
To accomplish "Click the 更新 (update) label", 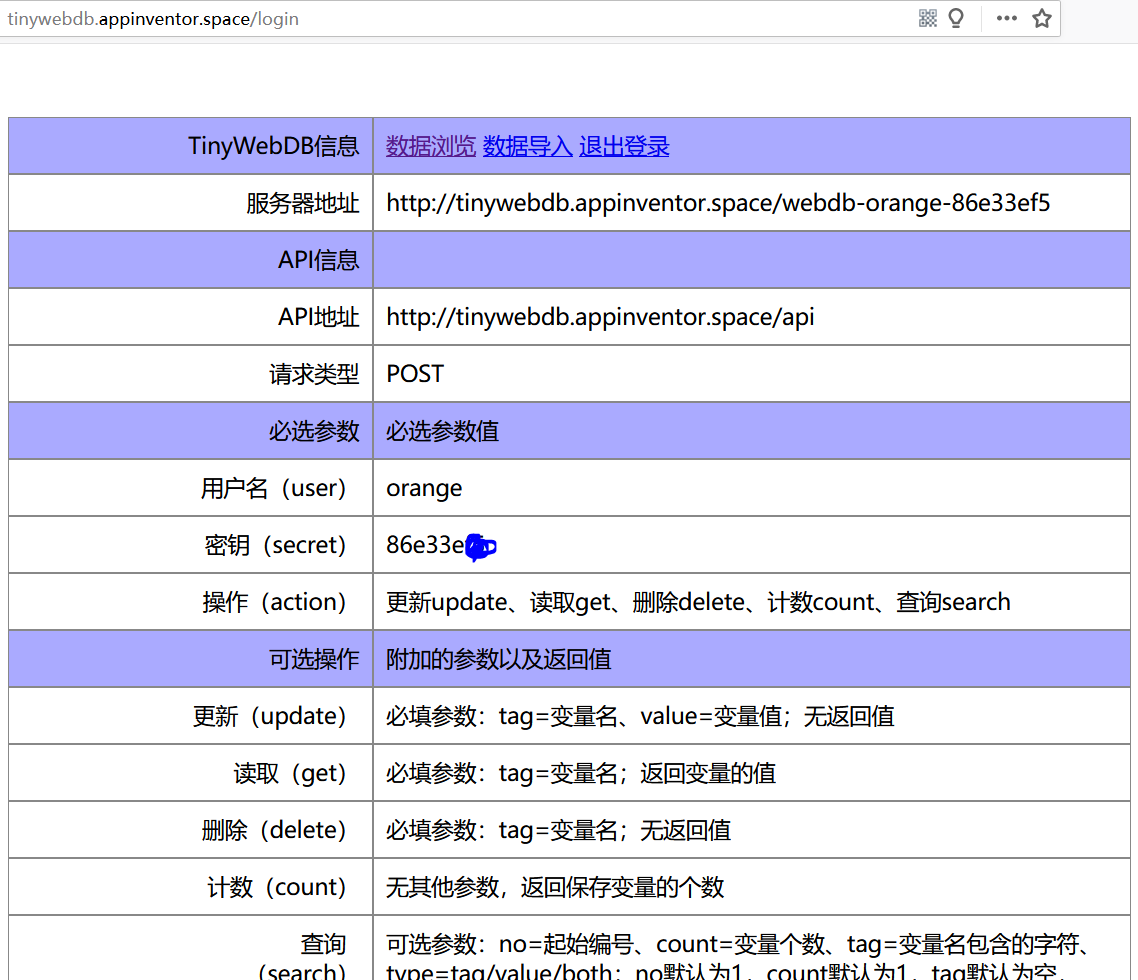I will tap(269, 716).
